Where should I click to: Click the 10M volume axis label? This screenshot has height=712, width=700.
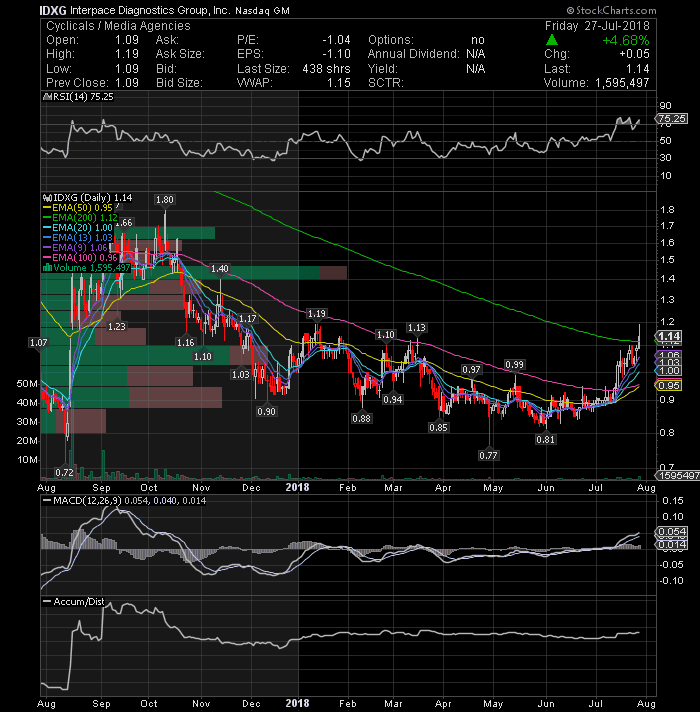(x=27, y=460)
